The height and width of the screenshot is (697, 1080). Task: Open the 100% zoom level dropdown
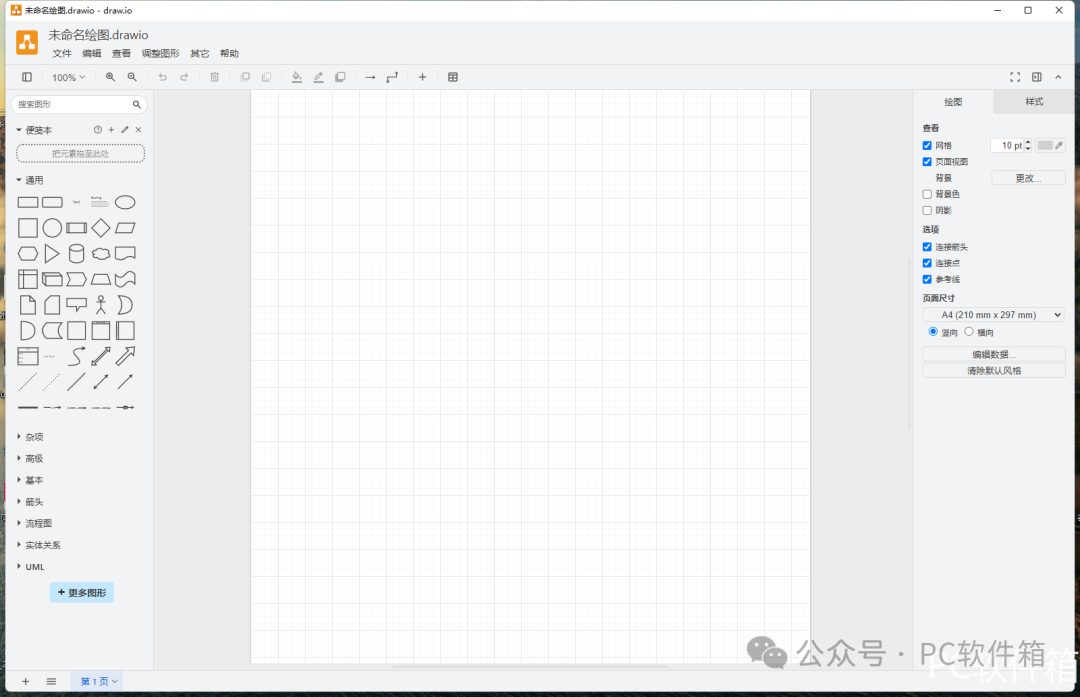(x=68, y=77)
